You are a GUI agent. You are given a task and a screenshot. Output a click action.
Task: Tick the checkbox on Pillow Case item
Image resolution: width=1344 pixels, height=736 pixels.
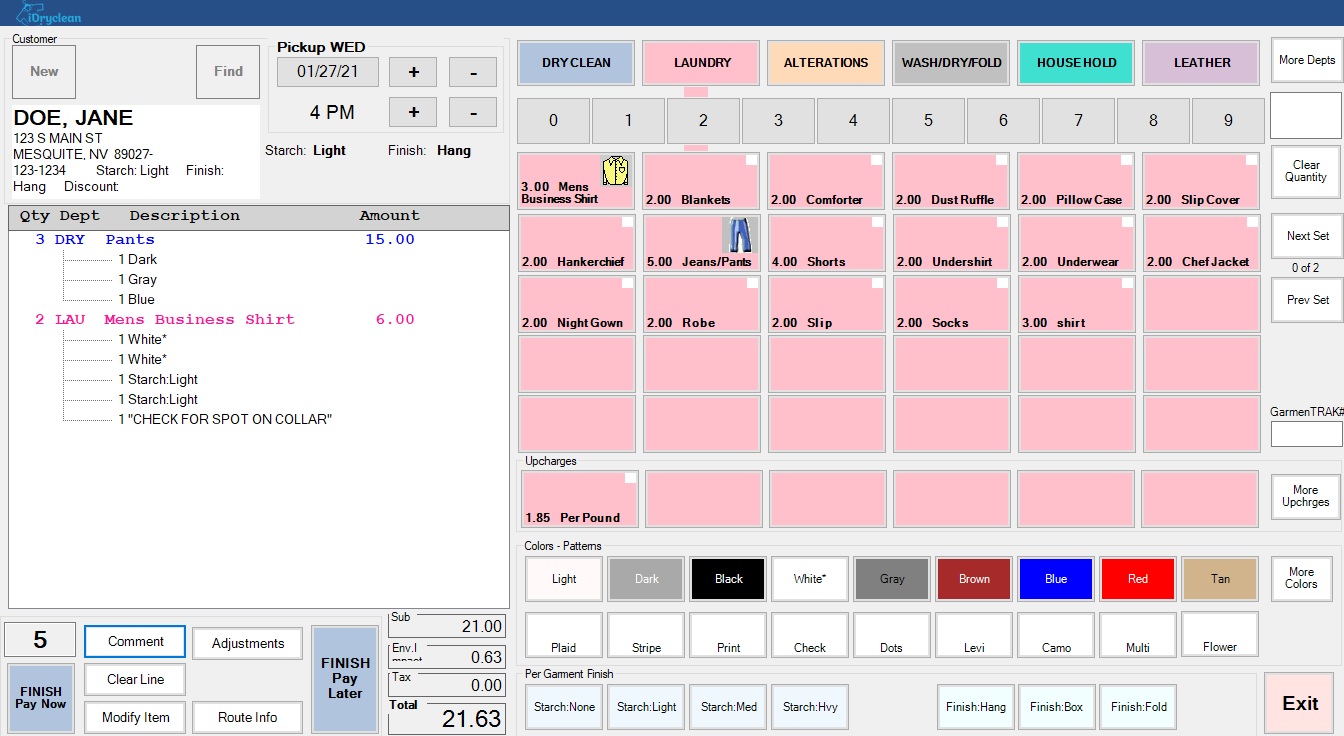(x=1128, y=160)
